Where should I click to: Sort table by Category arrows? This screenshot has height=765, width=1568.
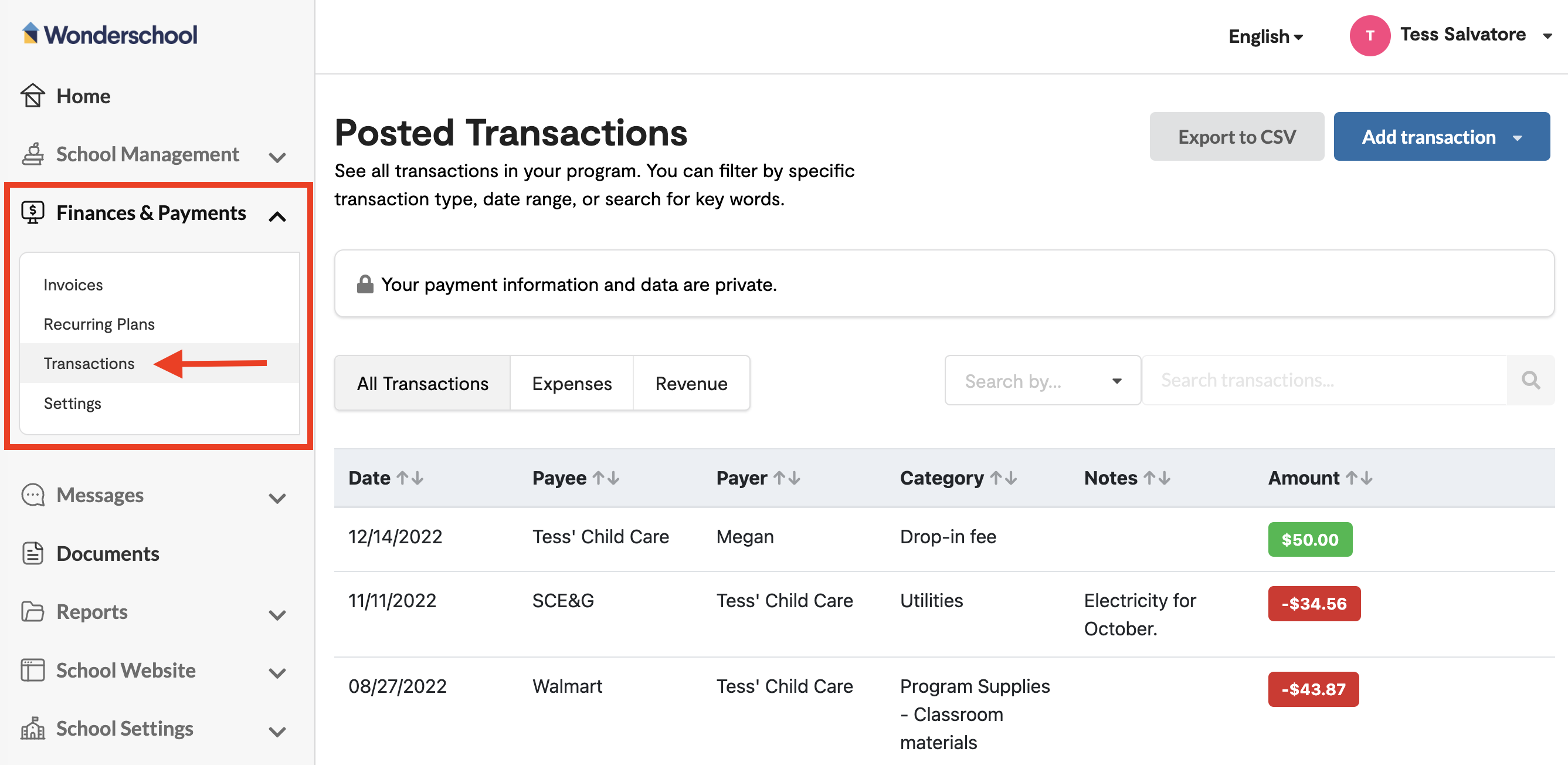pyautogui.click(x=1003, y=478)
